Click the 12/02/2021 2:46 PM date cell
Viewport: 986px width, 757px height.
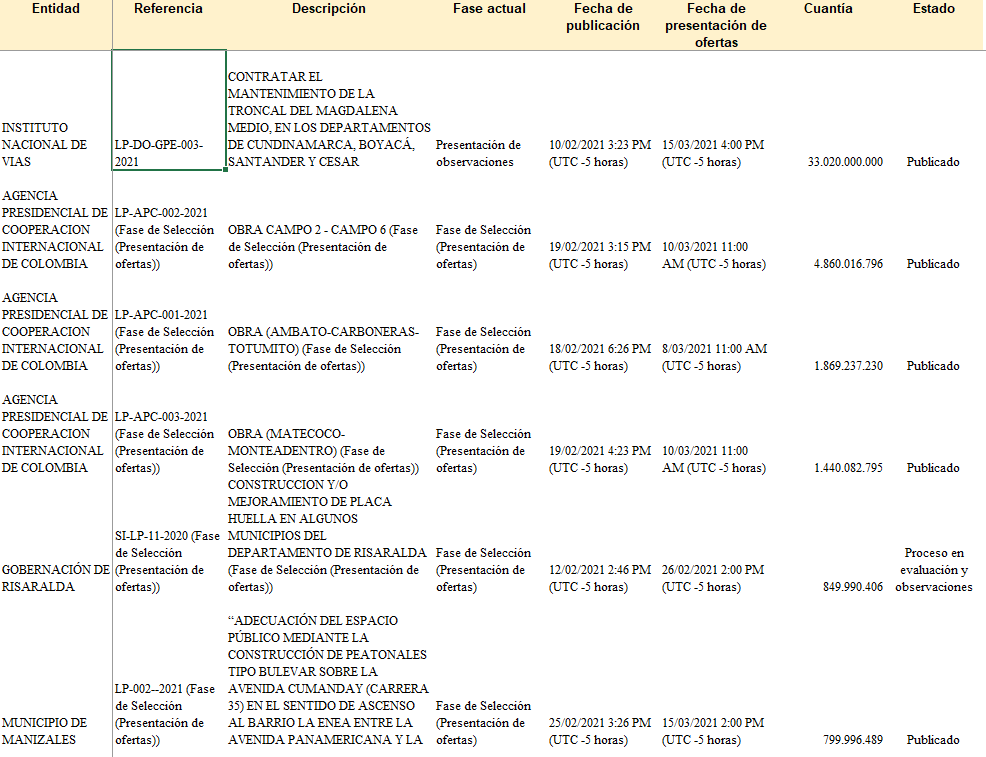tap(599, 578)
